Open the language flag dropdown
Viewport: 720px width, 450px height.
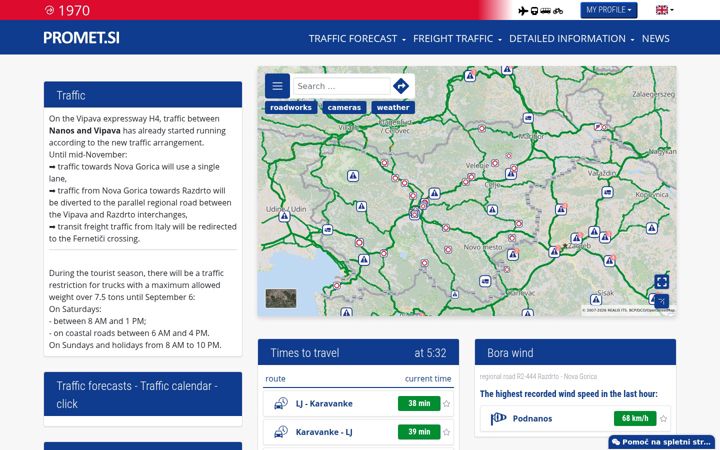point(664,10)
